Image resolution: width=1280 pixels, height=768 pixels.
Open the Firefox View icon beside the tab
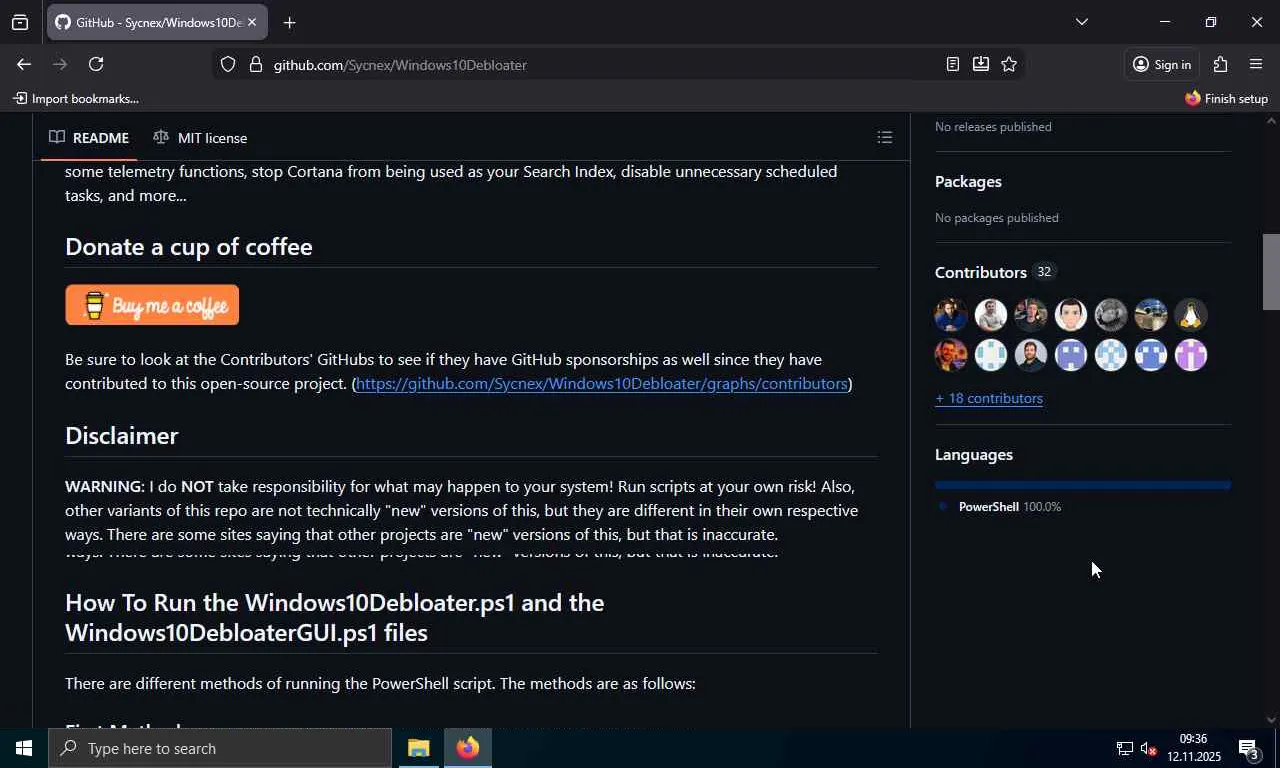(20, 22)
